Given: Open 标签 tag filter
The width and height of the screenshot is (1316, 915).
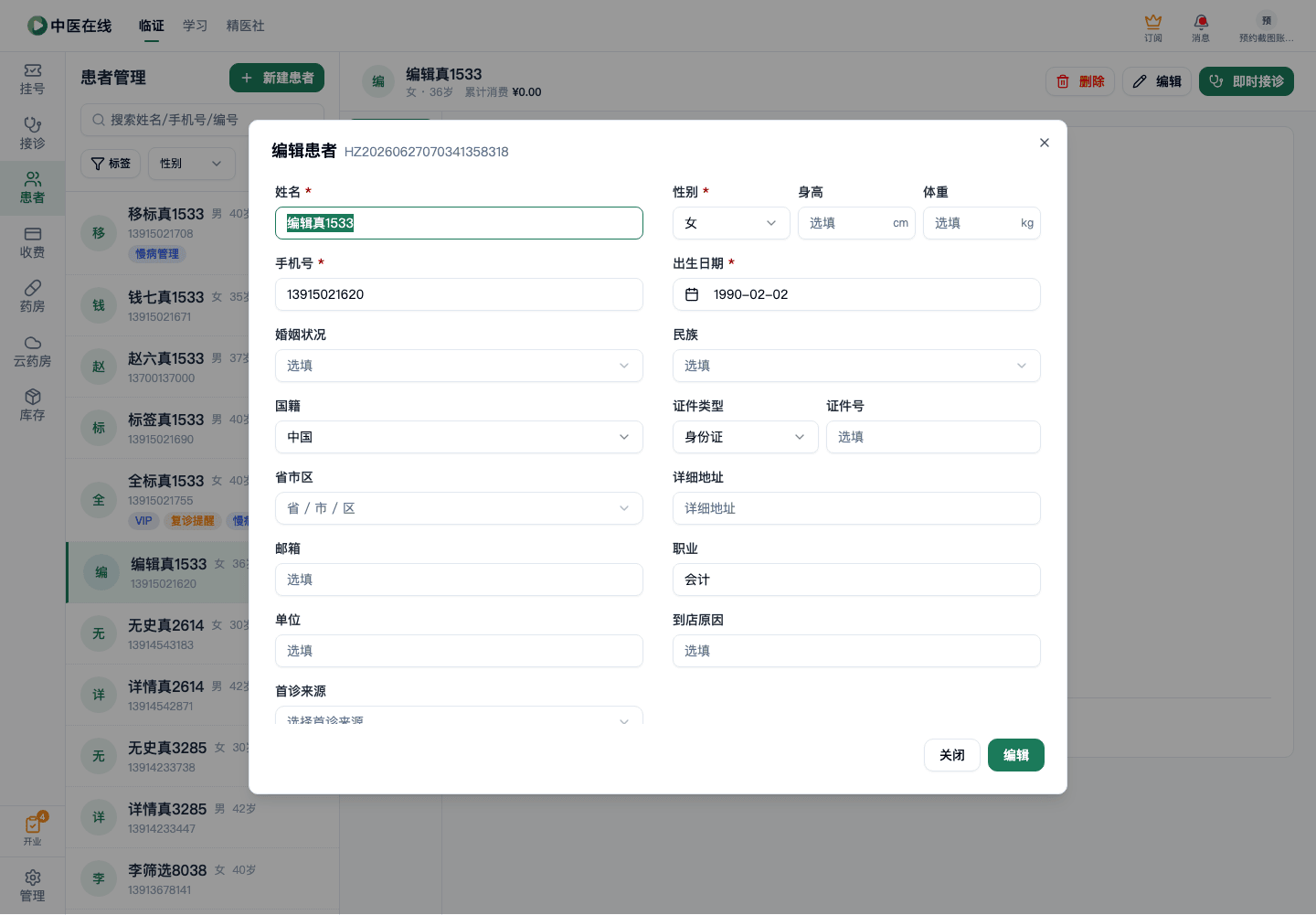Looking at the screenshot, I should coord(111,164).
